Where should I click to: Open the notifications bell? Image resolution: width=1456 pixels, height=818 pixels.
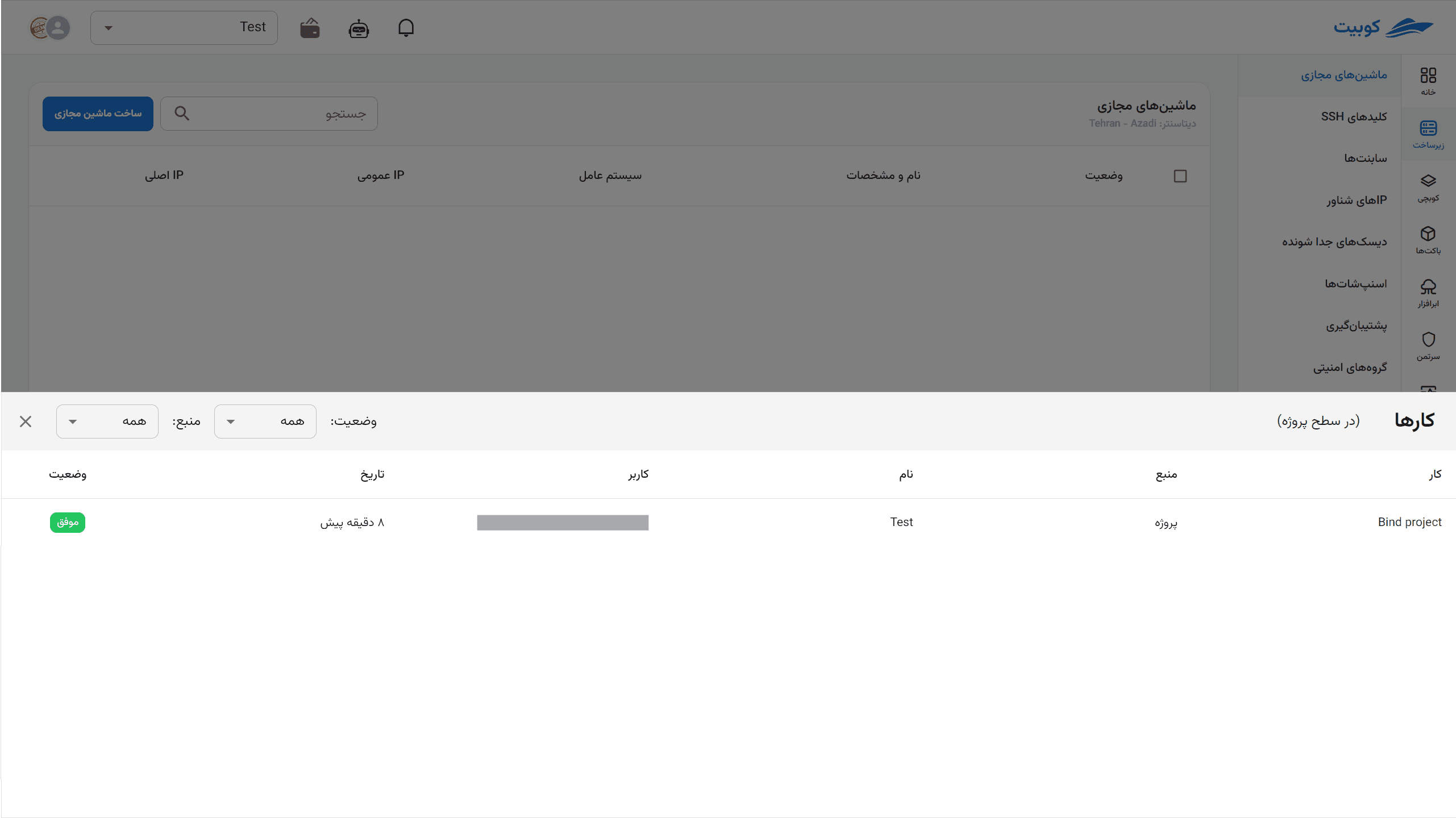coord(406,28)
